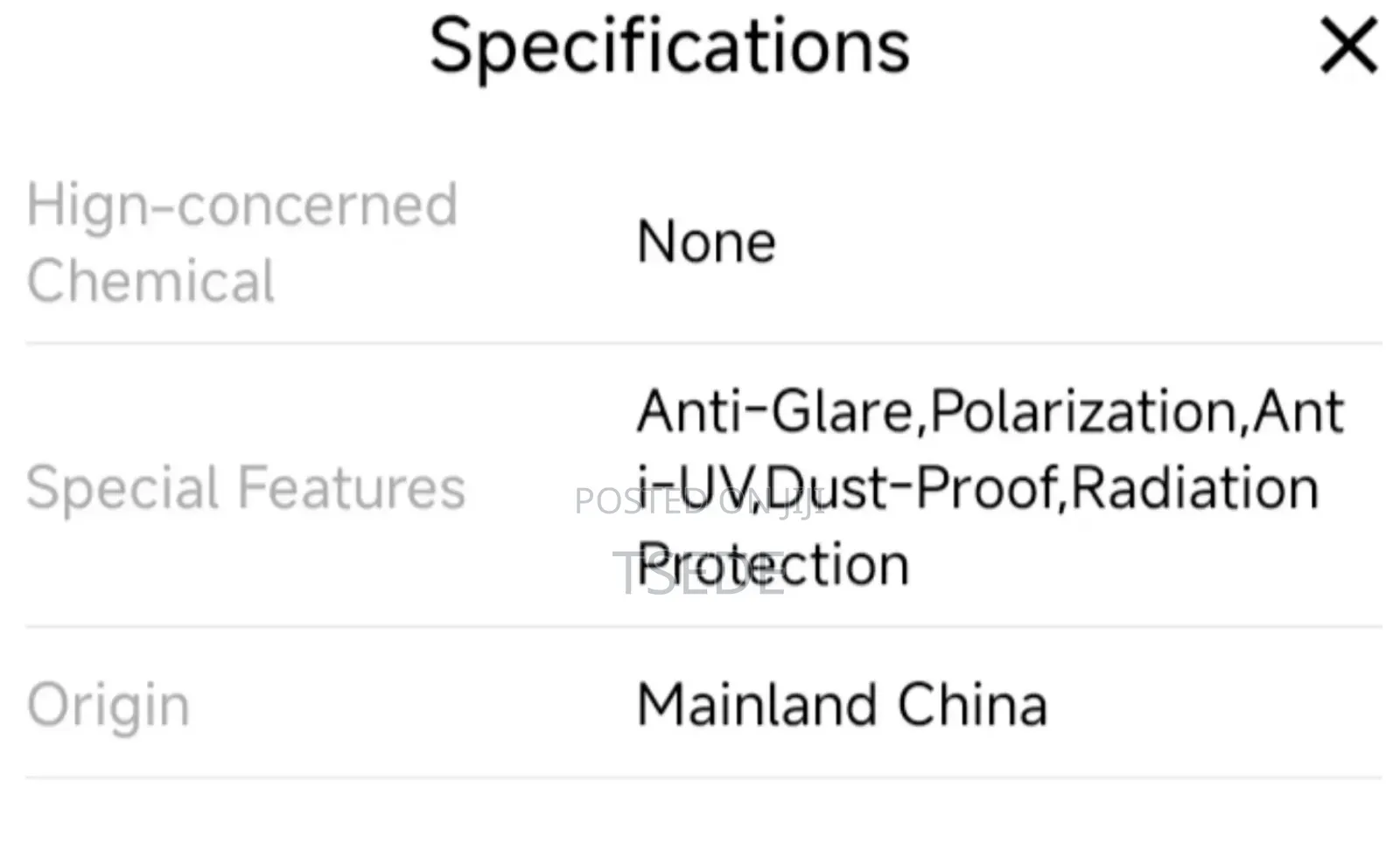
Task: Click the word Radiation in features
Action: 1194,488
